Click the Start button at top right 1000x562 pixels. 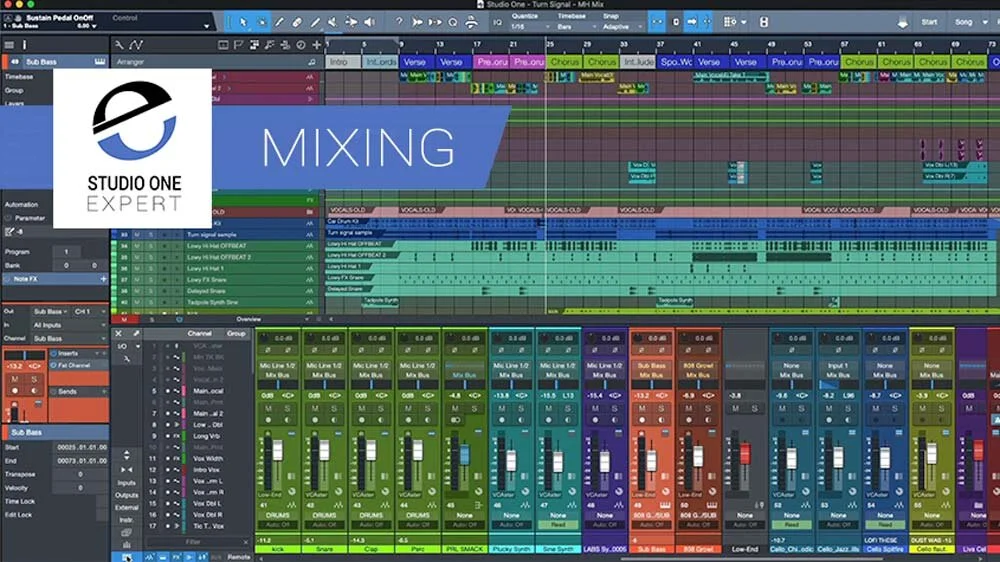coord(929,22)
